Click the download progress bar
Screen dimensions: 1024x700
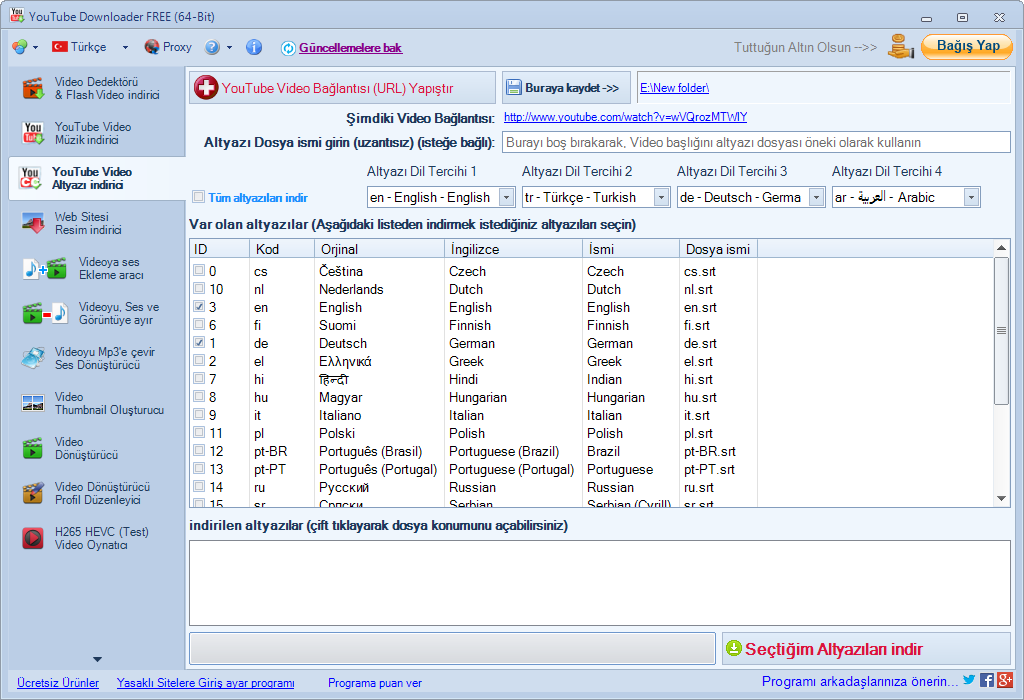click(x=452, y=648)
